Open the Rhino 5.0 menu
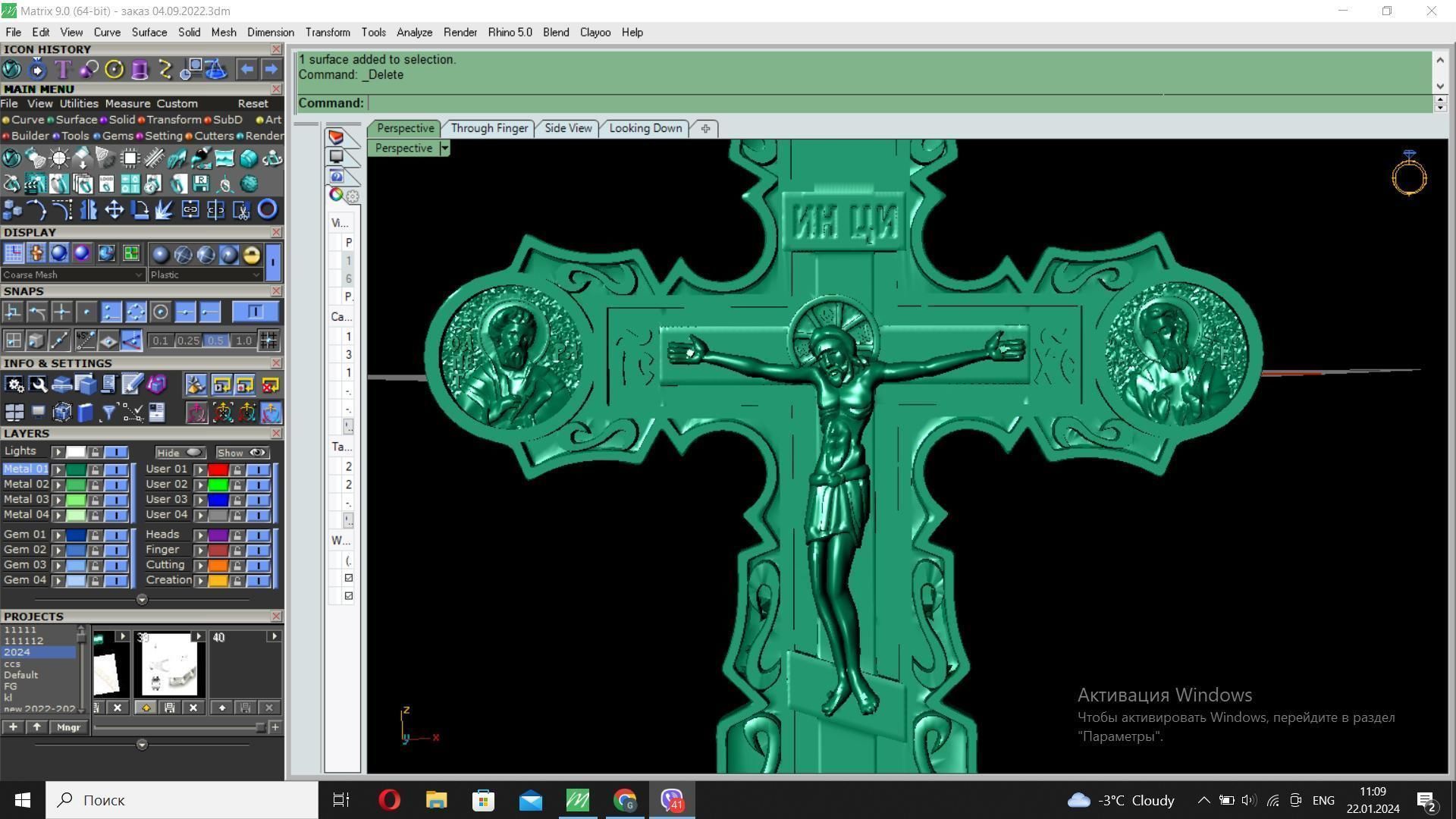Screen dimensions: 1456x819 510,33
